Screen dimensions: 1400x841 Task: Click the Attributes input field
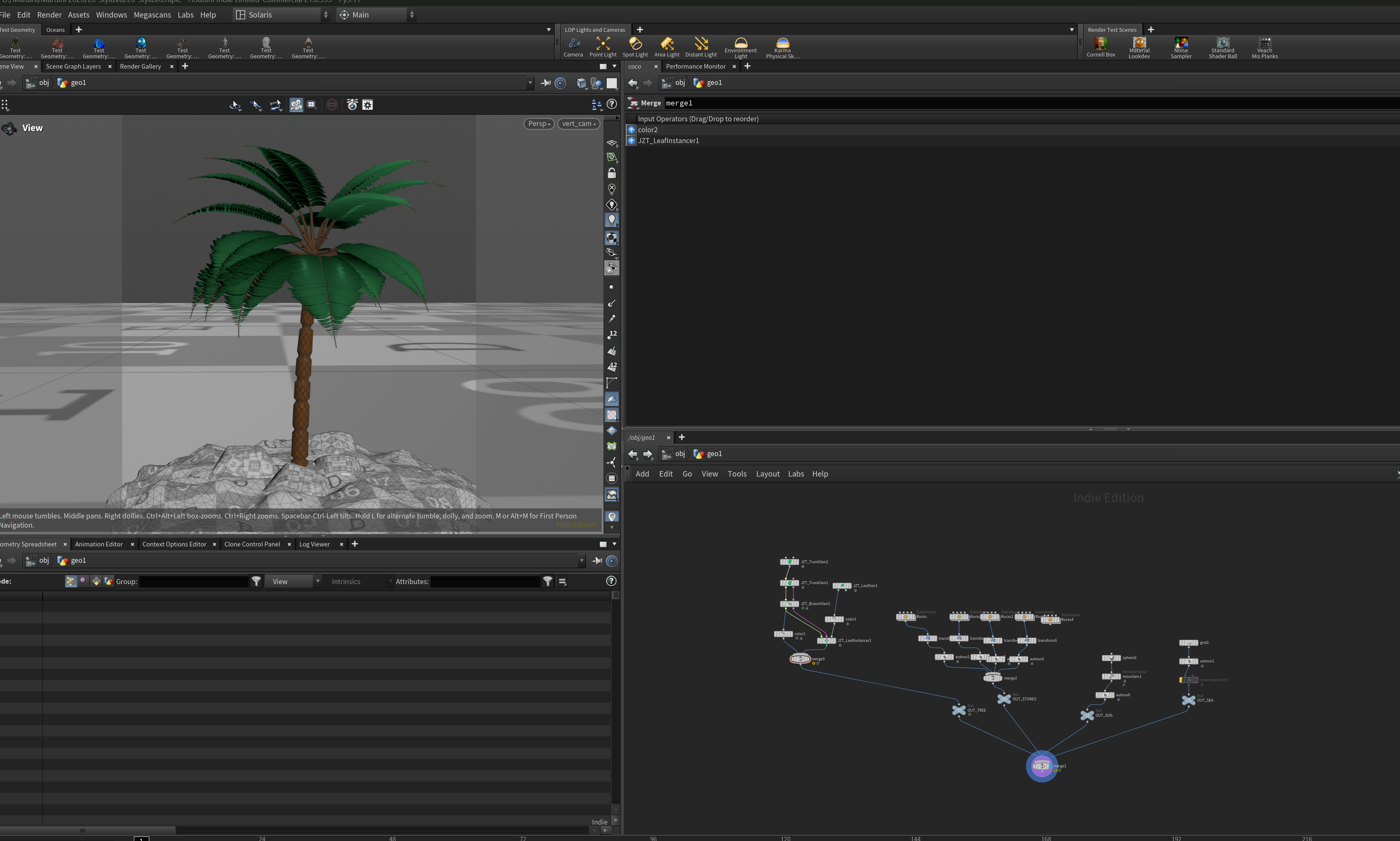click(x=485, y=582)
